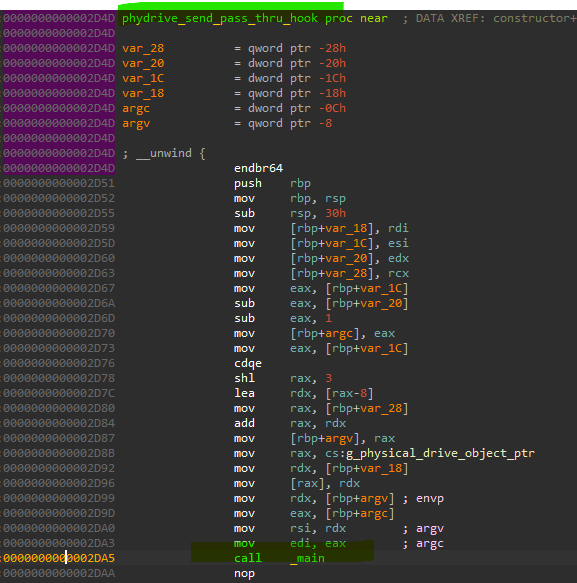The height and width of the screenshot is (583, 577).
Task: Click address 0000000000002D8B
Action: click(x=59, y=454)
